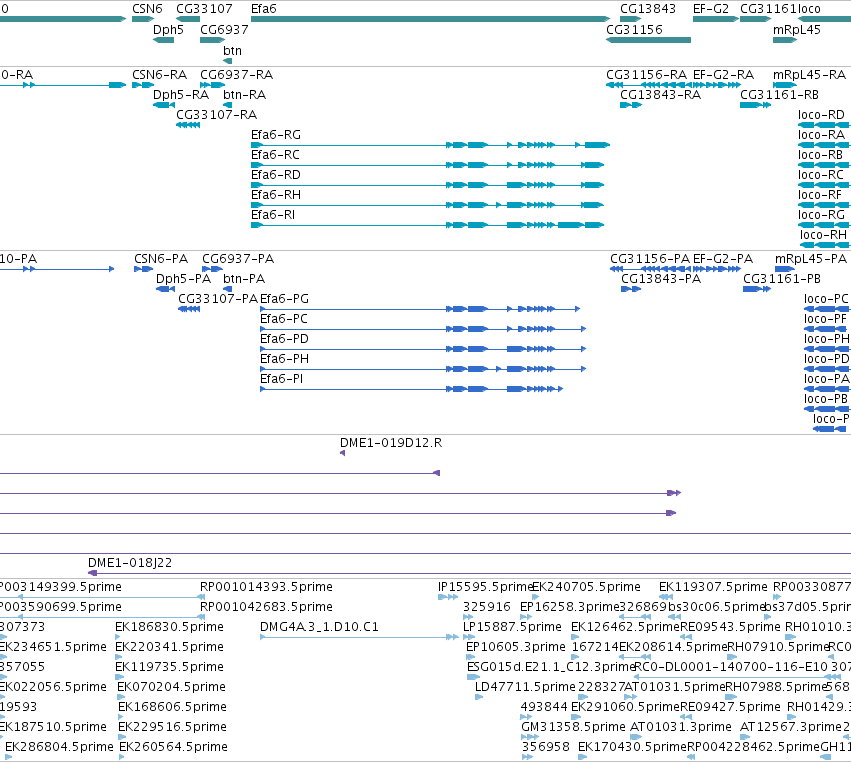Select the CG13843 gene label
851x762 pixels.
pyautogui.click(x=648, y=9)
